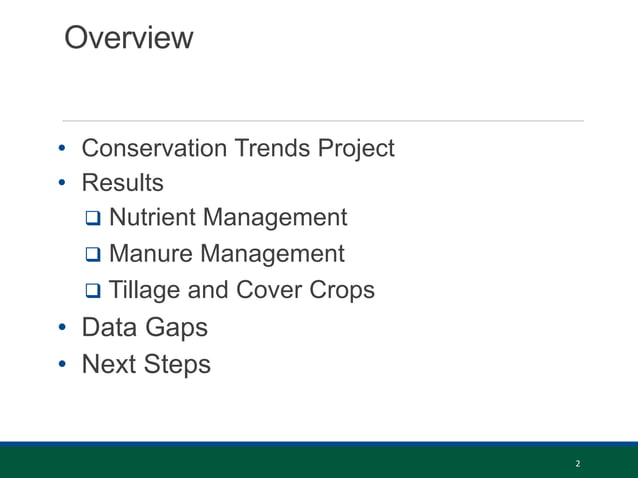
Task: Click the Tillage and Cover Crops text
Action: click(x=242, y=290)
